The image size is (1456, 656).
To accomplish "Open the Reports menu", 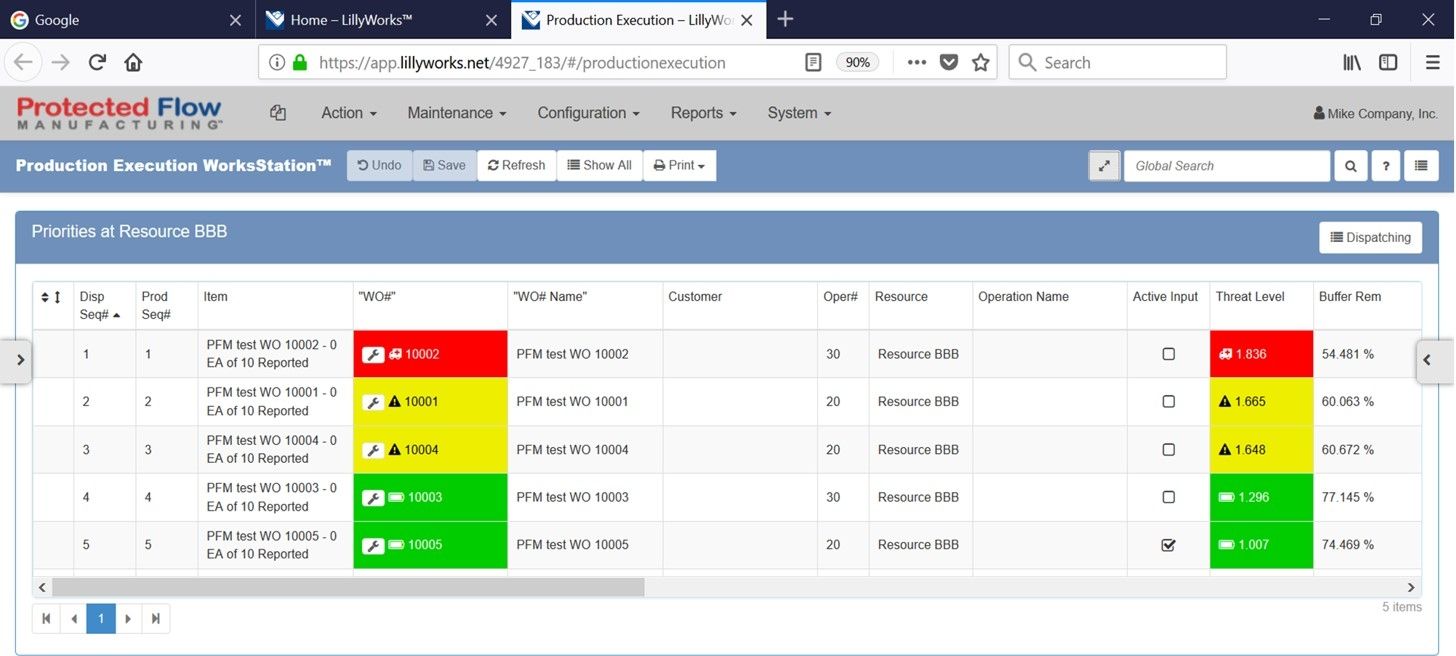I will (x=703, y=113).
